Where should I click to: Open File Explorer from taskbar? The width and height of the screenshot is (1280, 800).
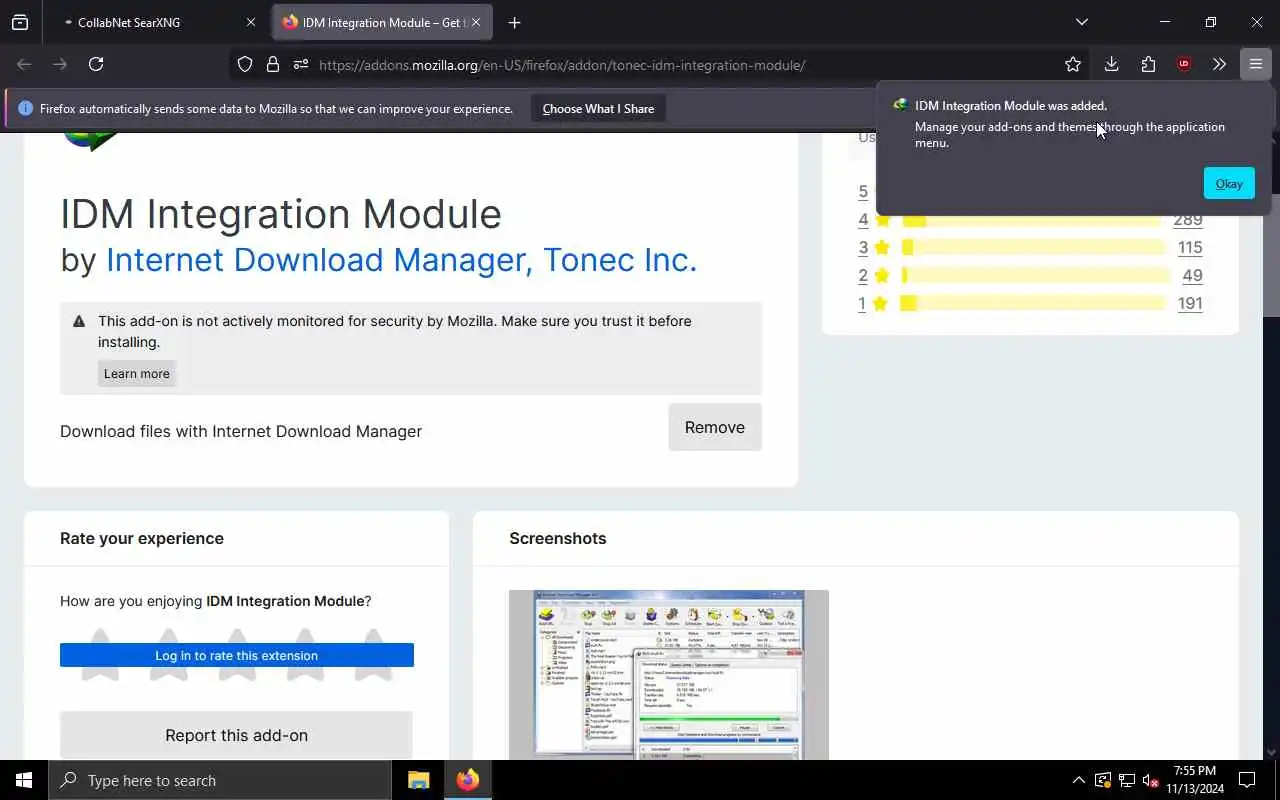pos(419,780)
